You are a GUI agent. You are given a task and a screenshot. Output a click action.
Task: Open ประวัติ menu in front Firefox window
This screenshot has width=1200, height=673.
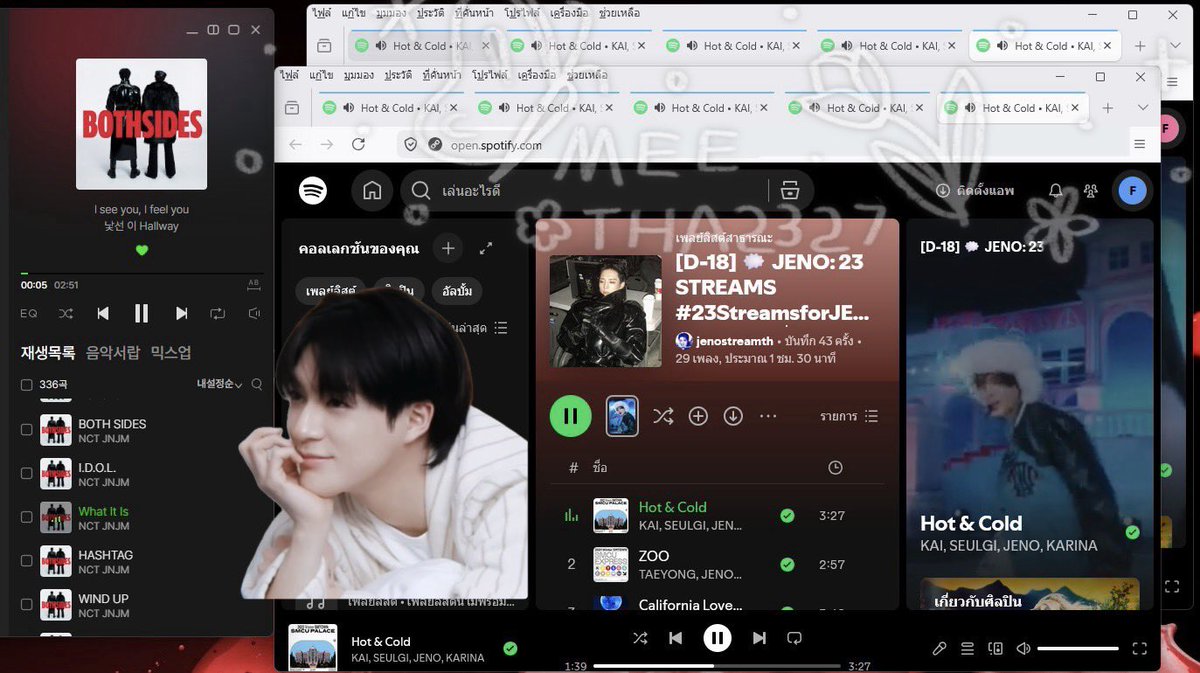click(x=398, y=75)
